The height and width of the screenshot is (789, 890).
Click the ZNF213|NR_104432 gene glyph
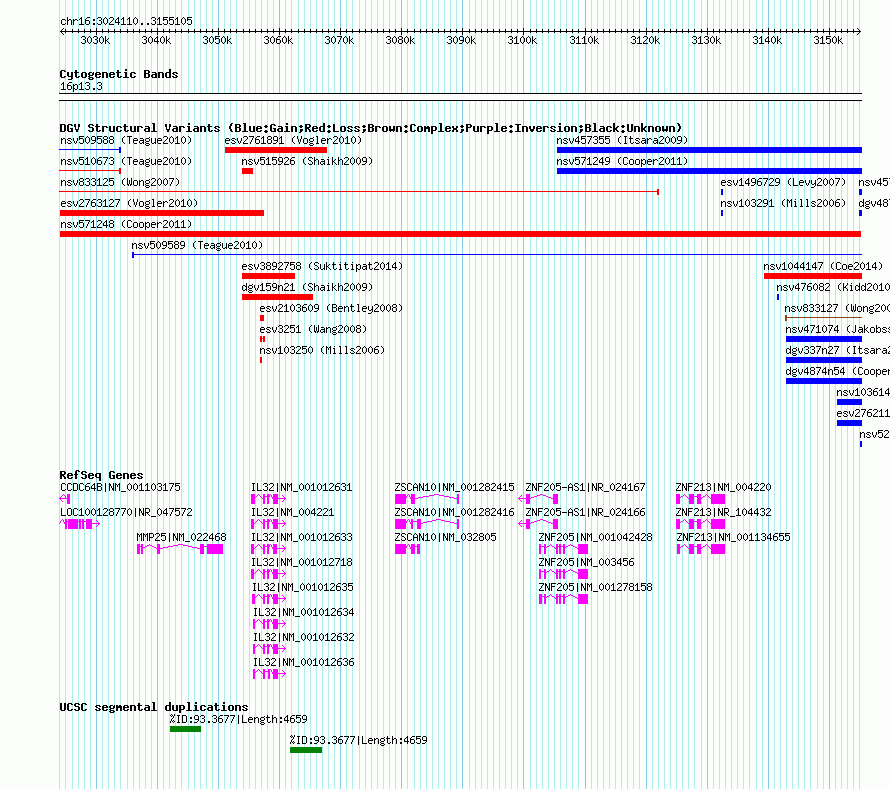(700, 524)
